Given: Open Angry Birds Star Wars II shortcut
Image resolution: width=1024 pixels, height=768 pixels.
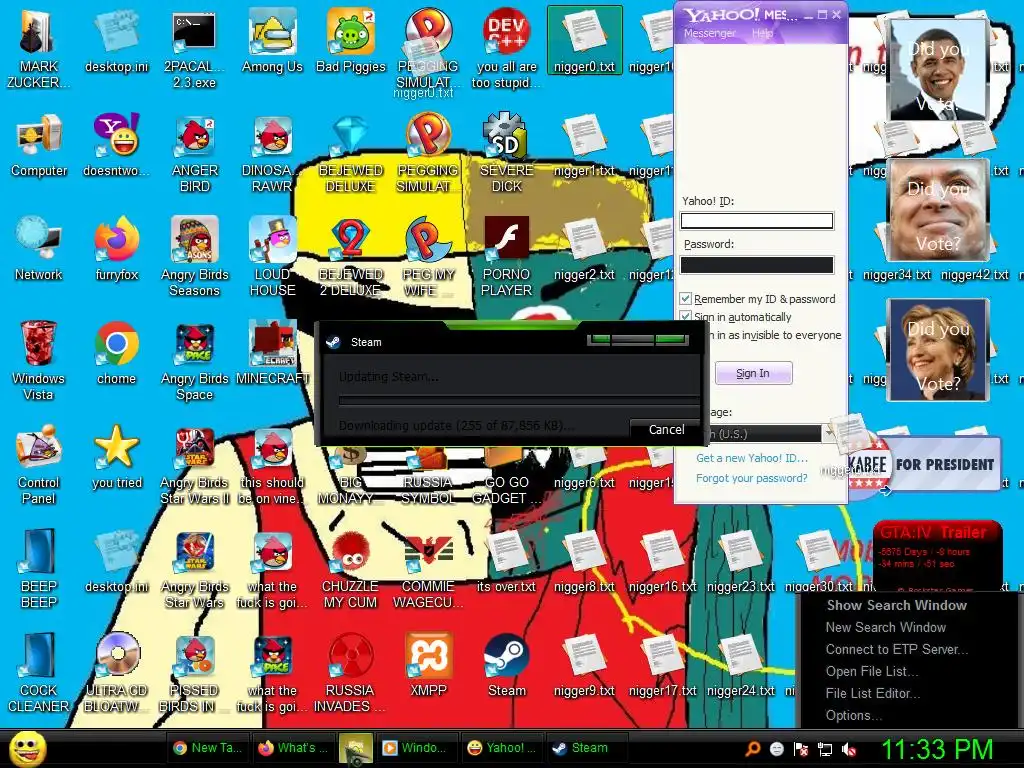Looking at the screenshot, I should pos(195,465).
